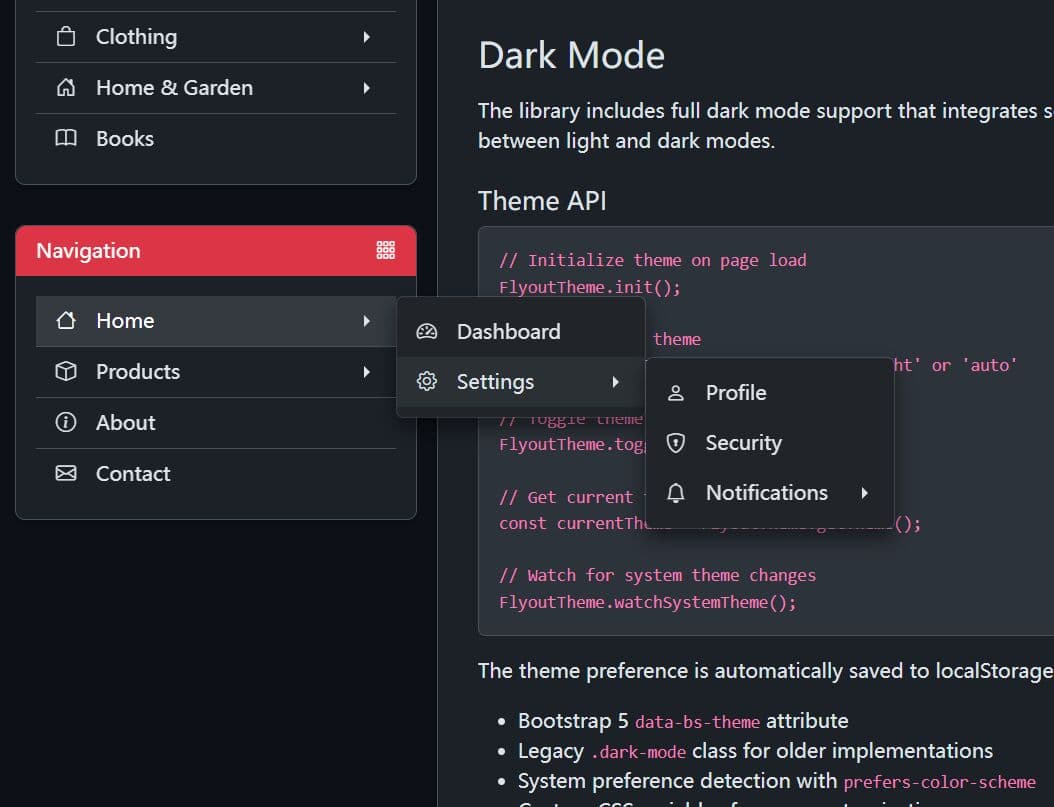Click the bell icon next to Notifications

(x=677, y=492)
